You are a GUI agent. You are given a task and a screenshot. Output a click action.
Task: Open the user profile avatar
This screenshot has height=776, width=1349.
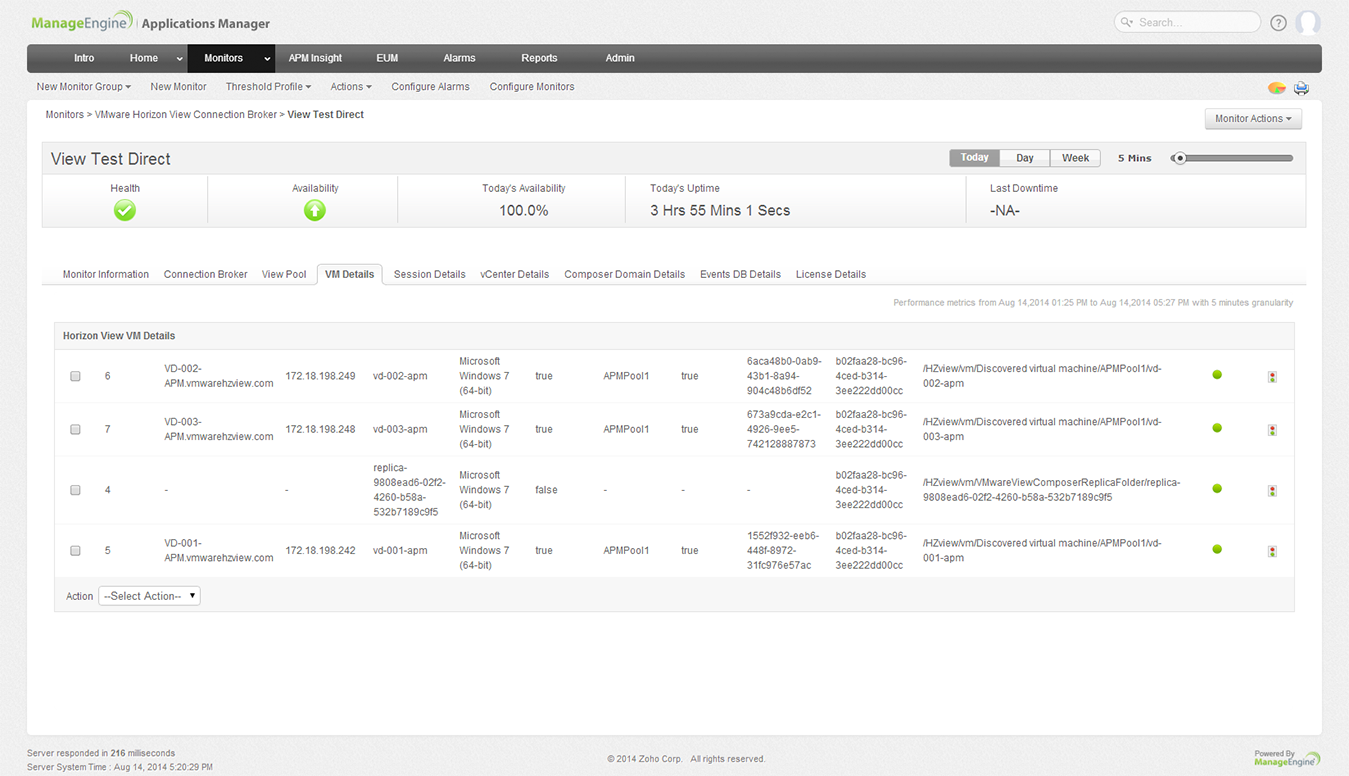tap(1308, 23)
